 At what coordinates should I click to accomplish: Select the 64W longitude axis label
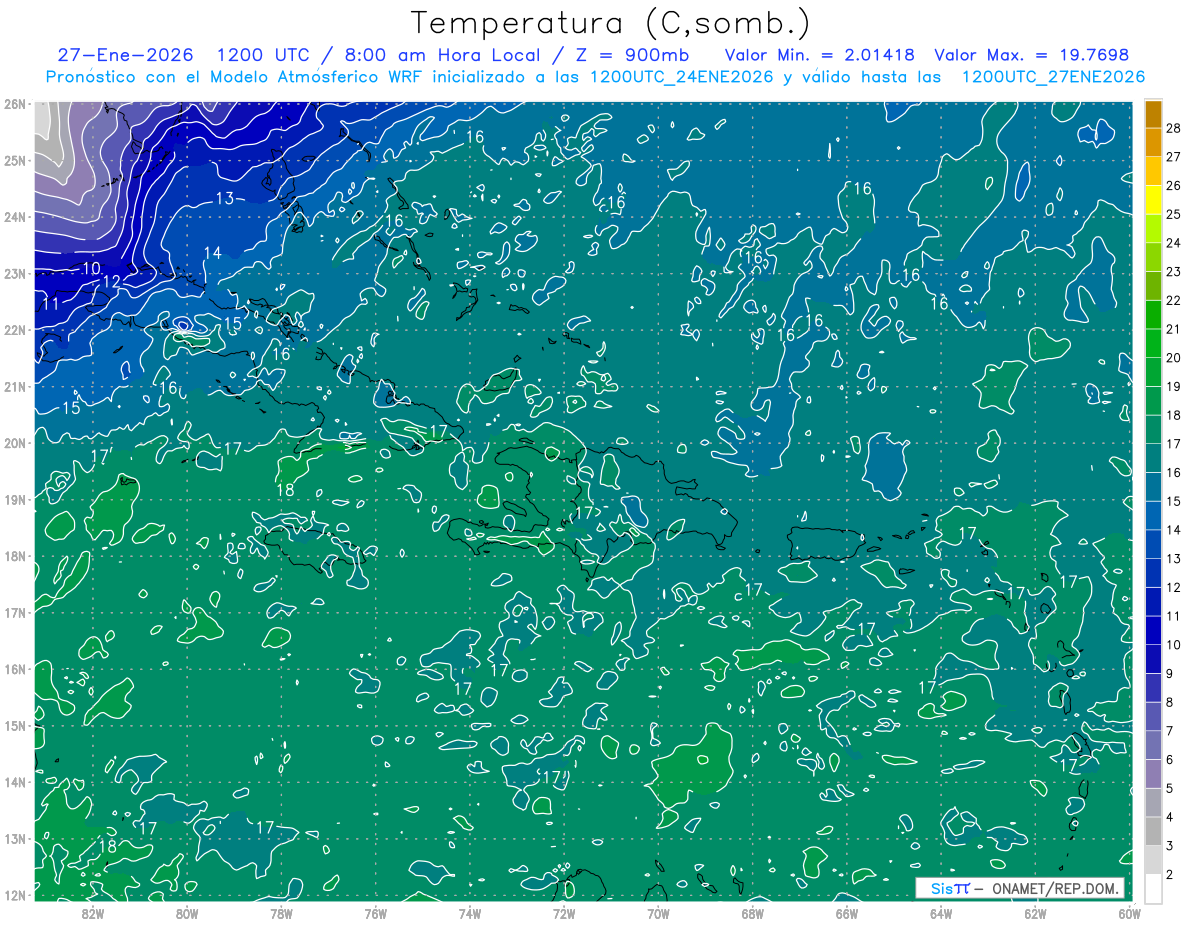[x=940, y=914]
